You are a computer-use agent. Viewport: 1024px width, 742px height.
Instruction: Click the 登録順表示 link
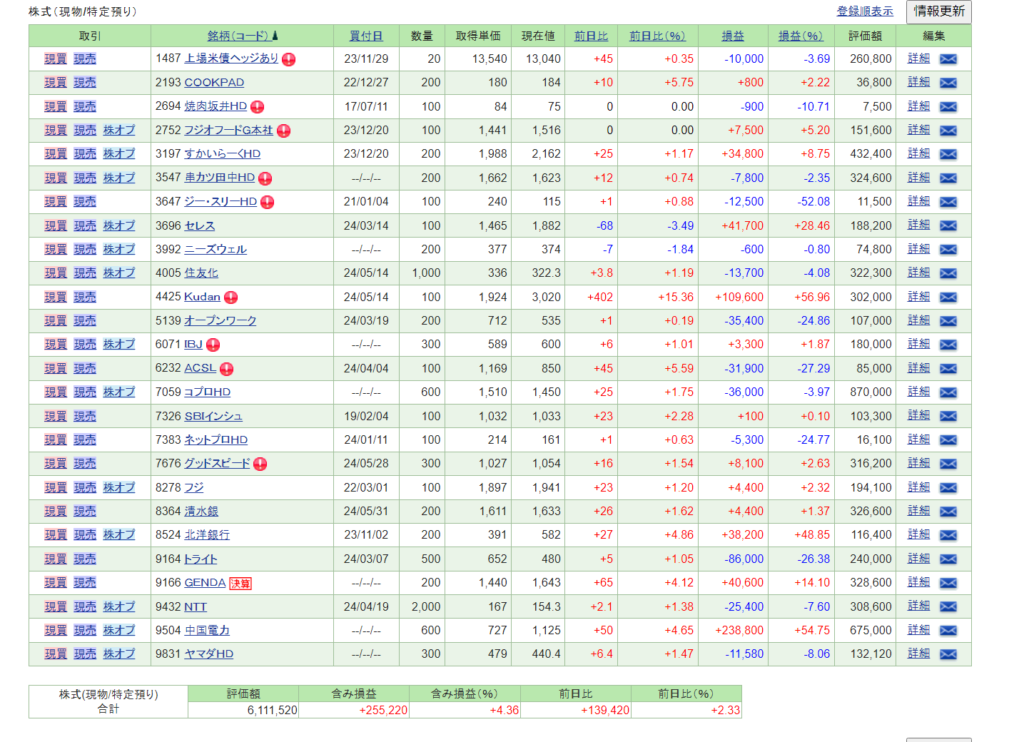[x=865, y=12]
